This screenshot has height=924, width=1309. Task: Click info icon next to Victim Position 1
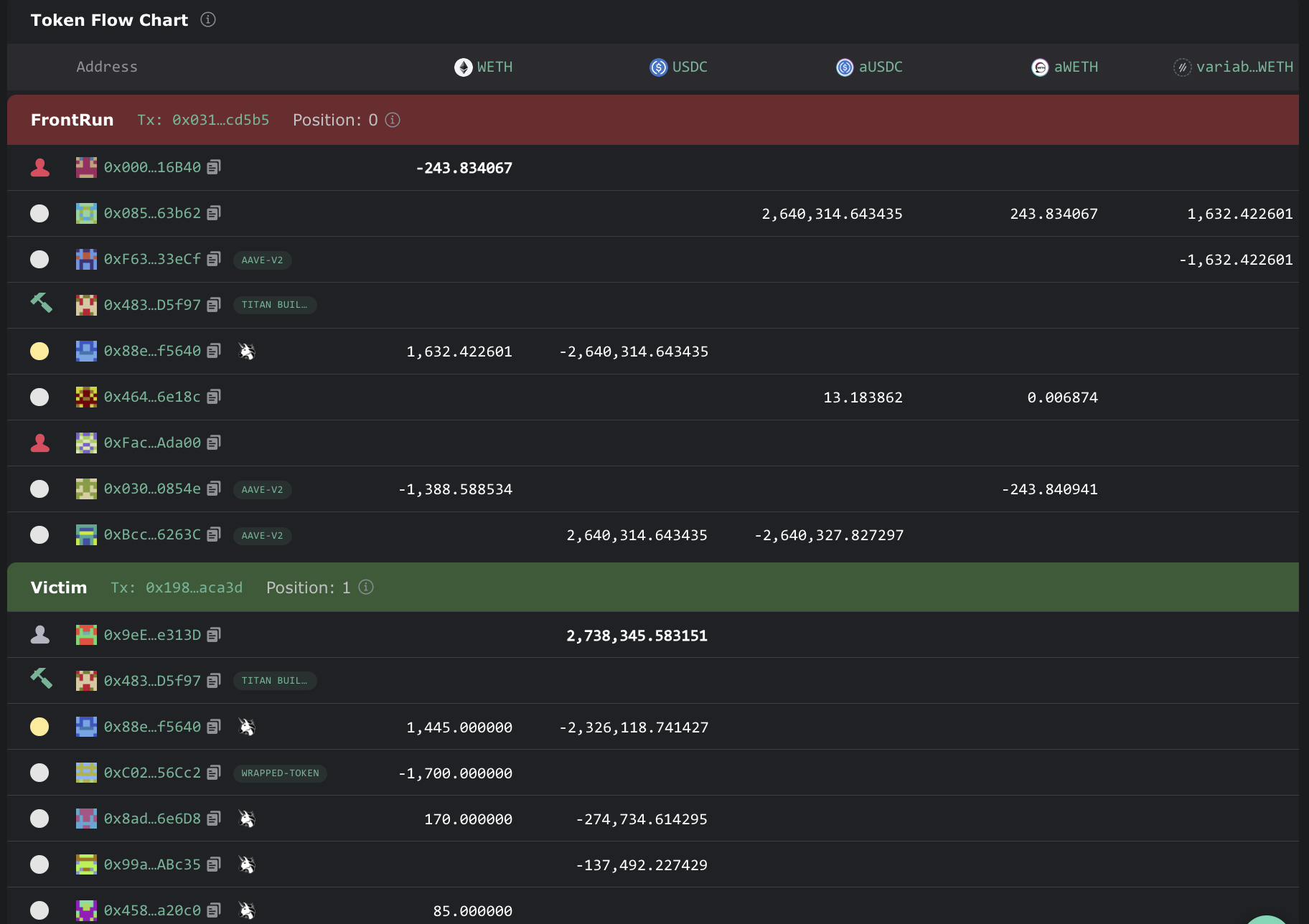[x=366, y=588]
